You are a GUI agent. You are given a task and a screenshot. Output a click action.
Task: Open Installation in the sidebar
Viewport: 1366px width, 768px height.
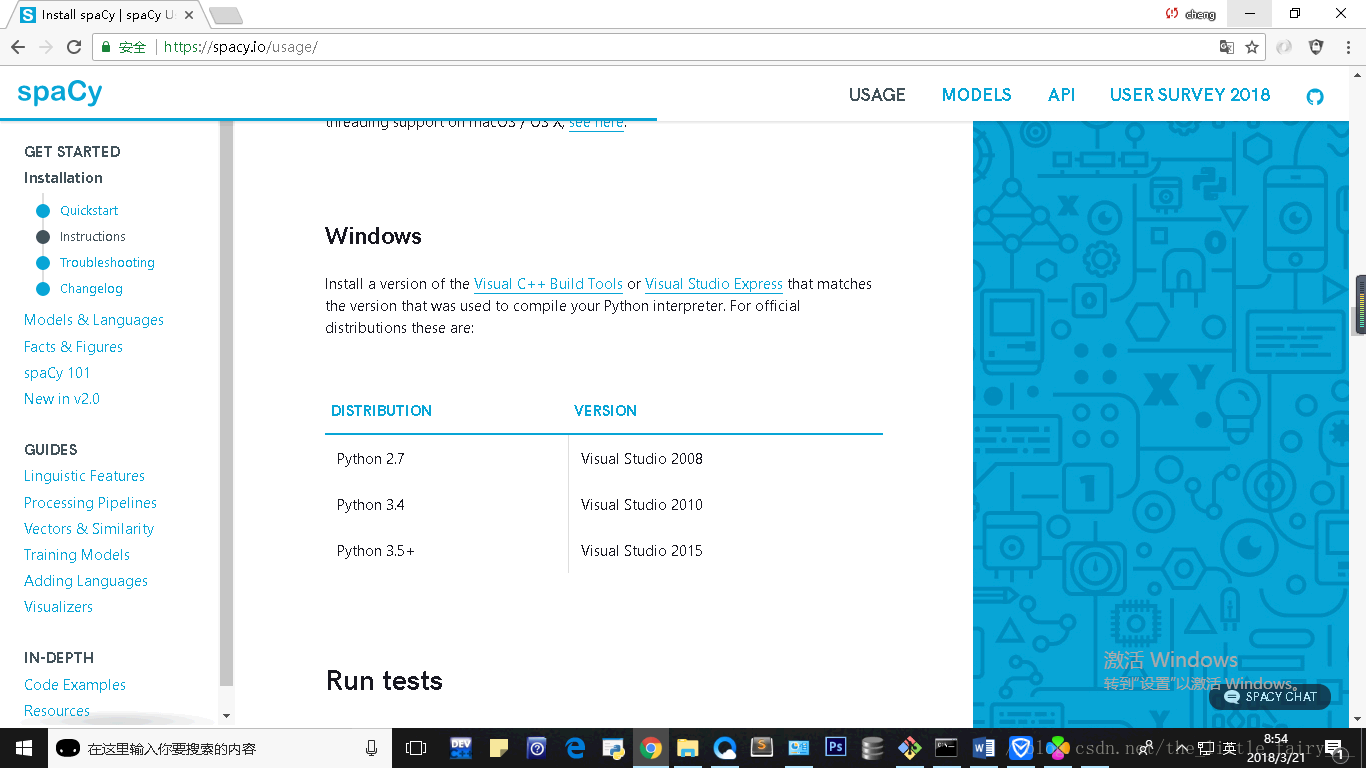[x=63, y=178]
